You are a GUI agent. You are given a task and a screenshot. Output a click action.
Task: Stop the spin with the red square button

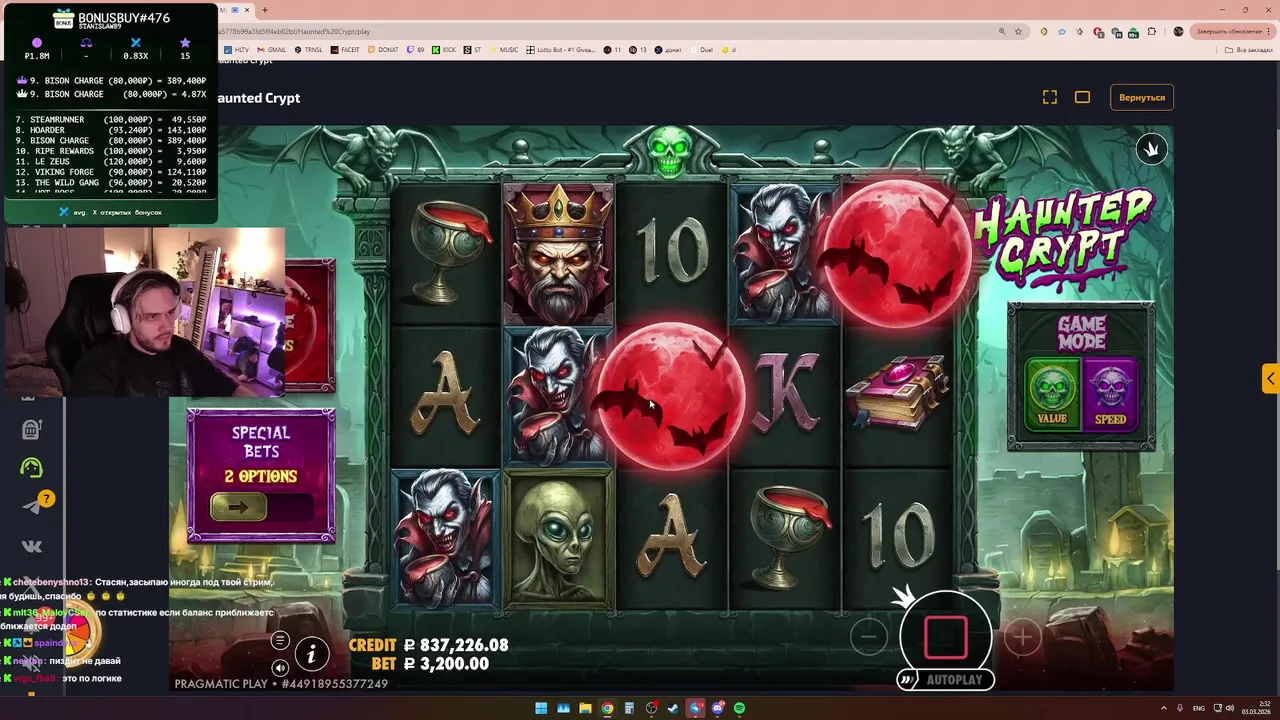pyautogui.click(x=945, y=637)
